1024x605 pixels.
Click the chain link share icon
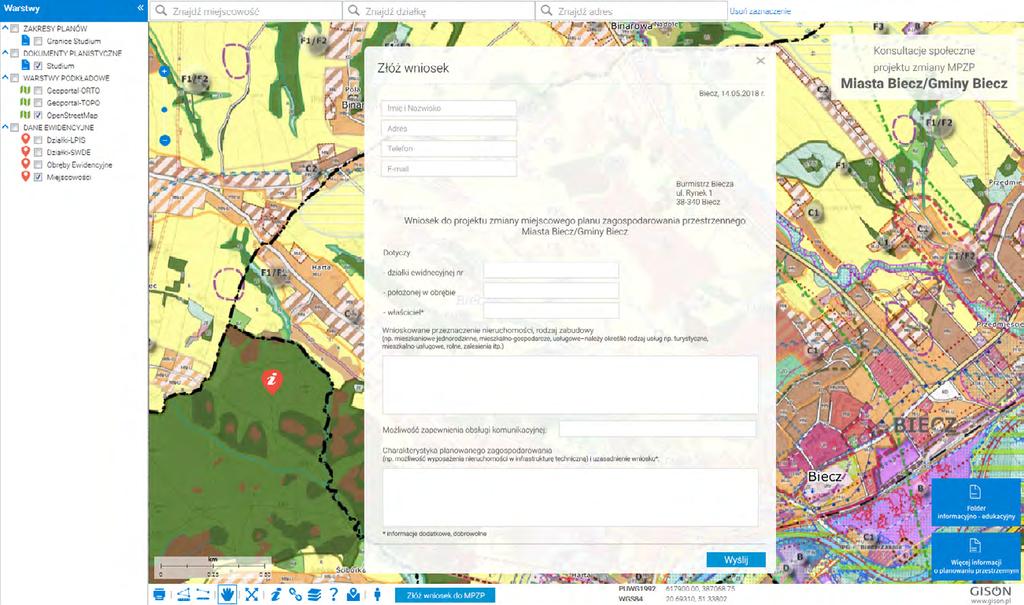(x=296, y=594)
